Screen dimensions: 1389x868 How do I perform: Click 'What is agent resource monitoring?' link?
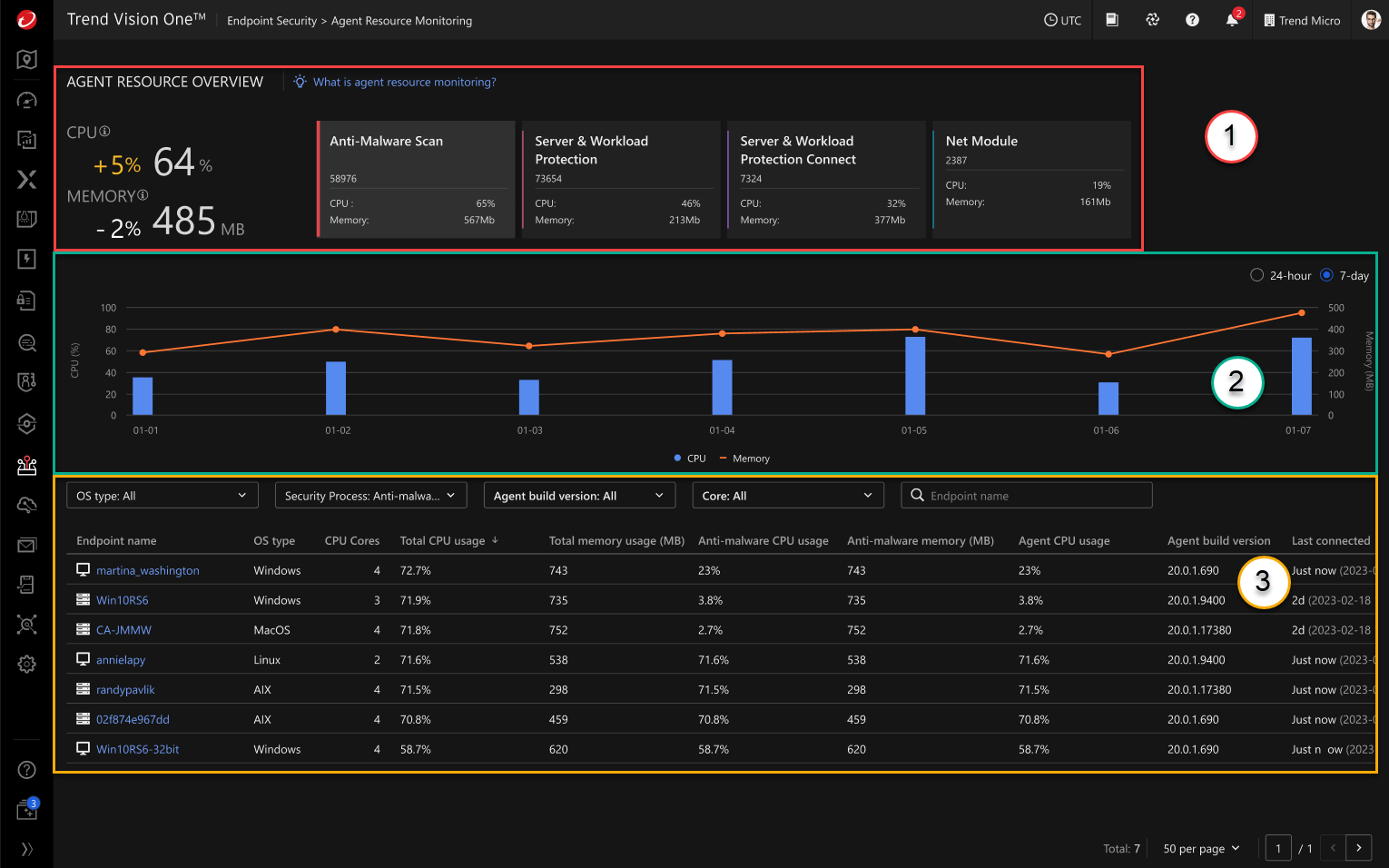click(404, 82)
